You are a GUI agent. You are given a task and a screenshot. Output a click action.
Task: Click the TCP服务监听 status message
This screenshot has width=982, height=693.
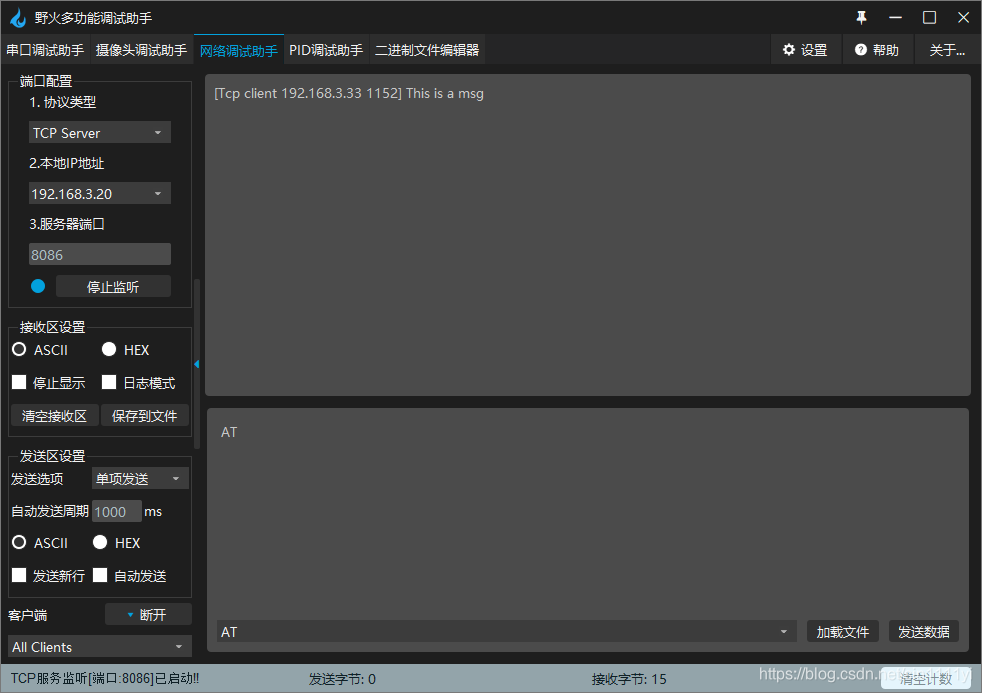click(105, 679)
